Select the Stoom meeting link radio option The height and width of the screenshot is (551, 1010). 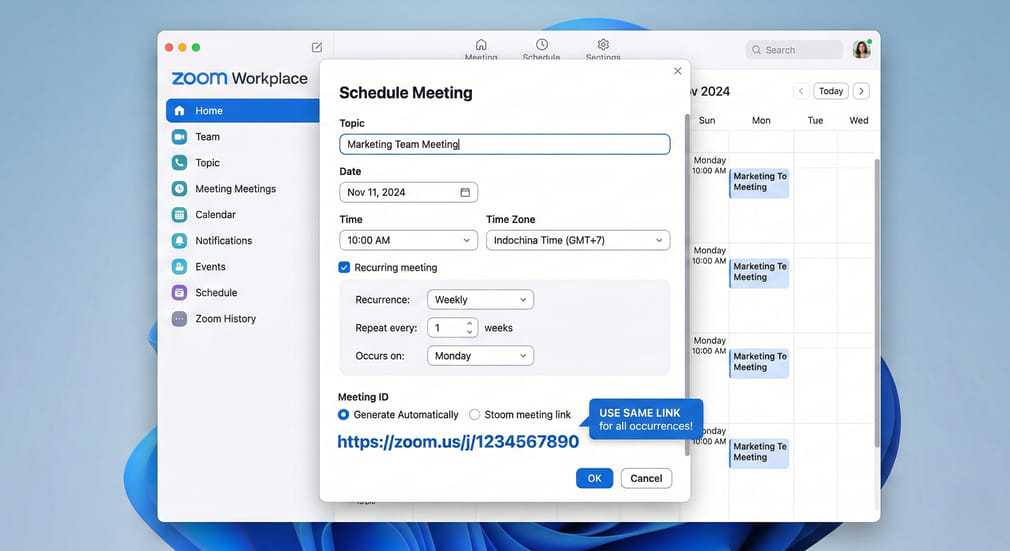click(x=475, y=415)
